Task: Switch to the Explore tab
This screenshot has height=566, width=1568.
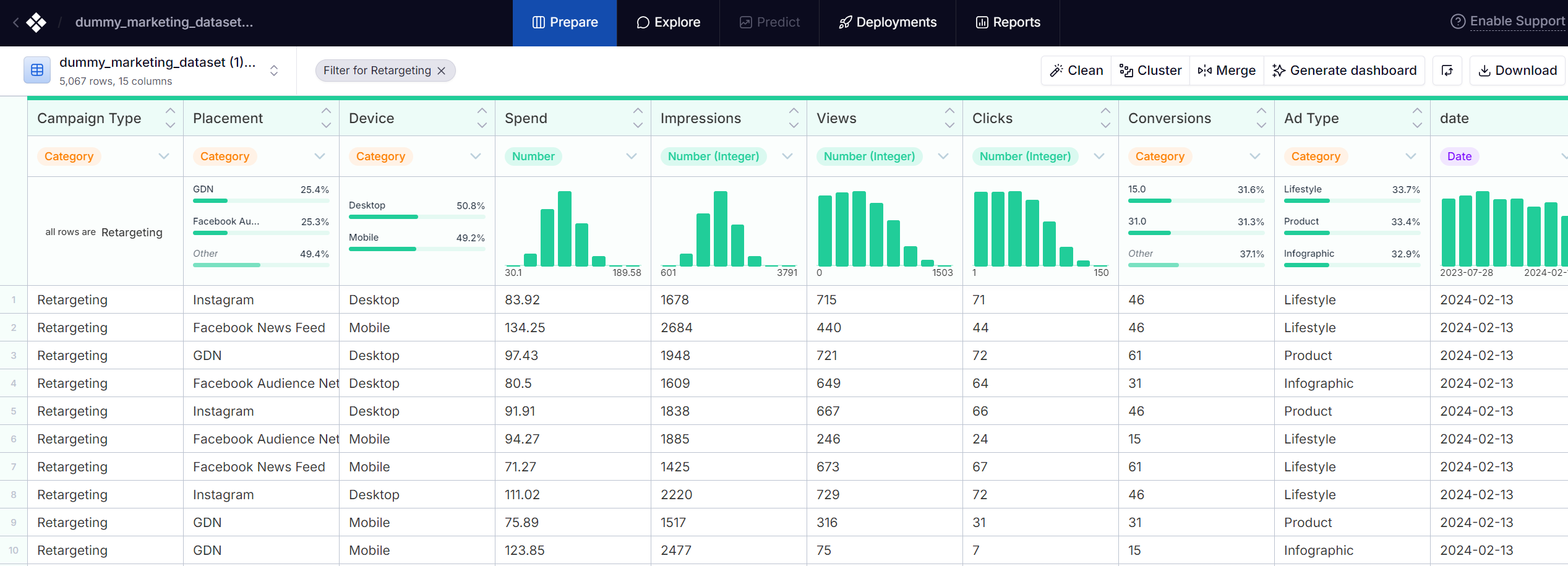Action: (668, 23)
